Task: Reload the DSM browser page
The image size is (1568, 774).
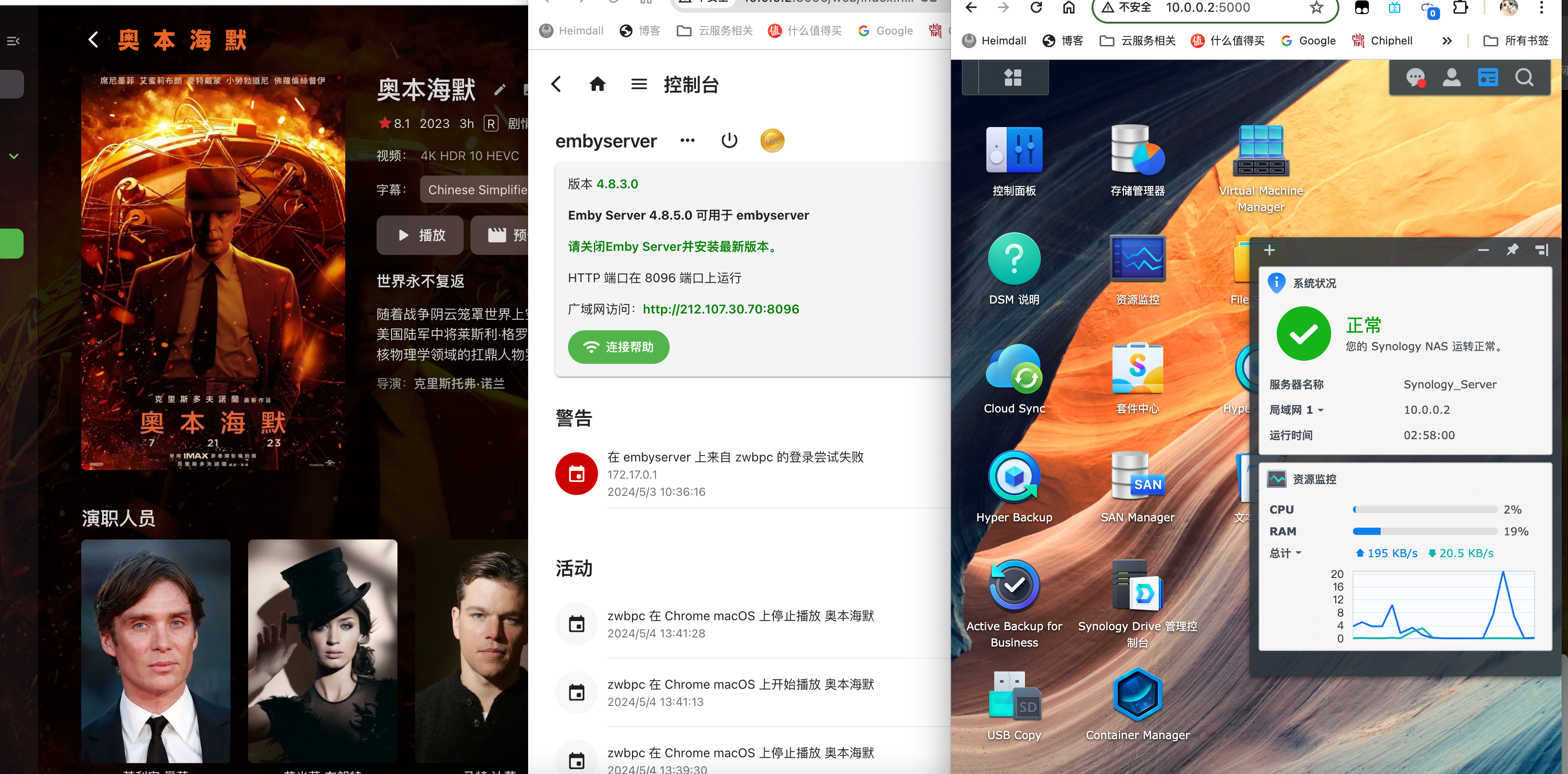Action: click(1036, 7)
